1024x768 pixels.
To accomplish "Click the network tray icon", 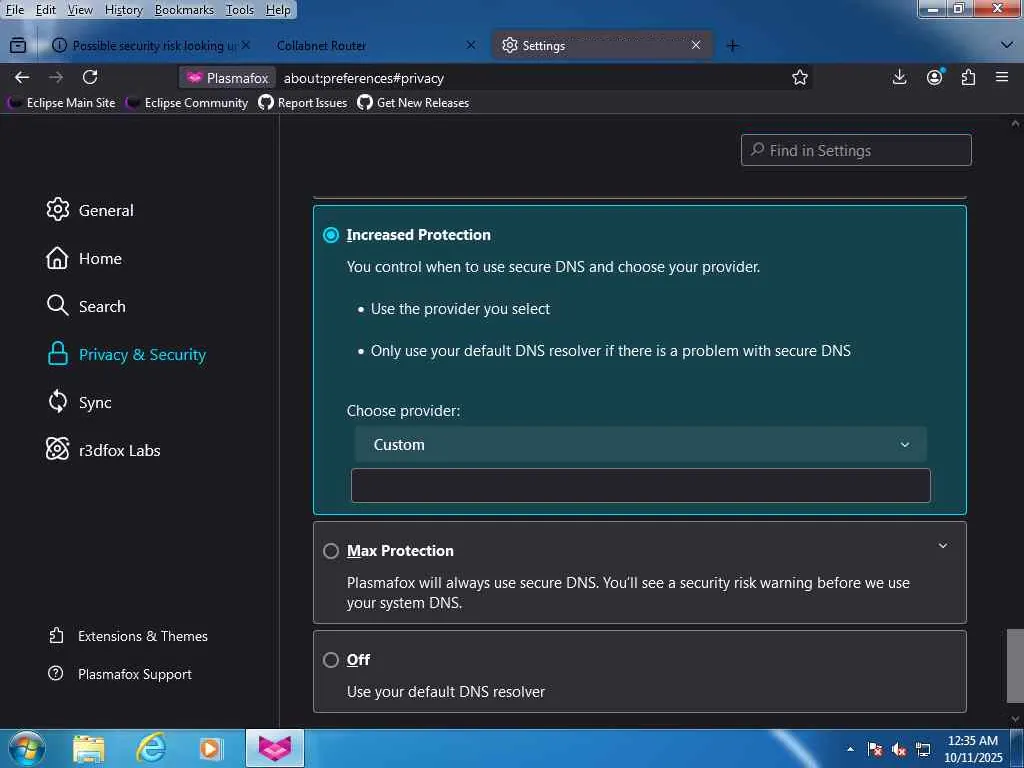I will (x=923, y=749).
